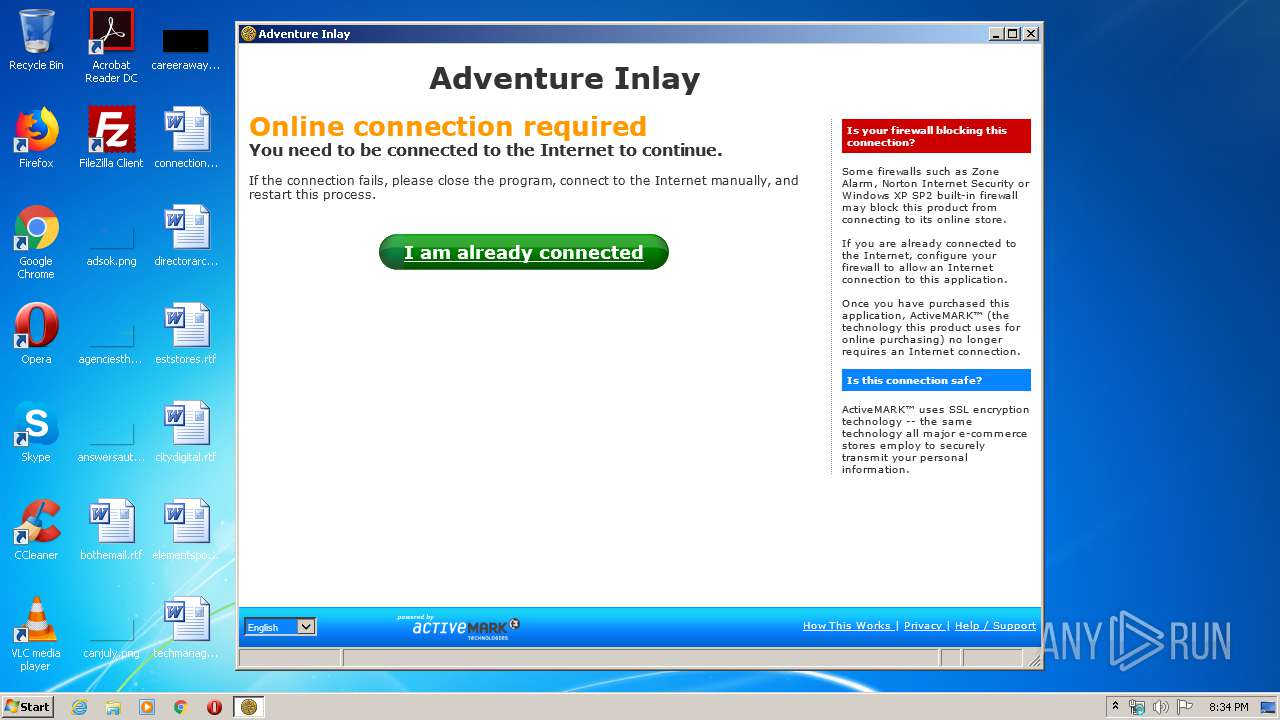This screenshot has height=720, width=1280.
Task: Select the bothemail.rtf document
Action: pos(111,530)
